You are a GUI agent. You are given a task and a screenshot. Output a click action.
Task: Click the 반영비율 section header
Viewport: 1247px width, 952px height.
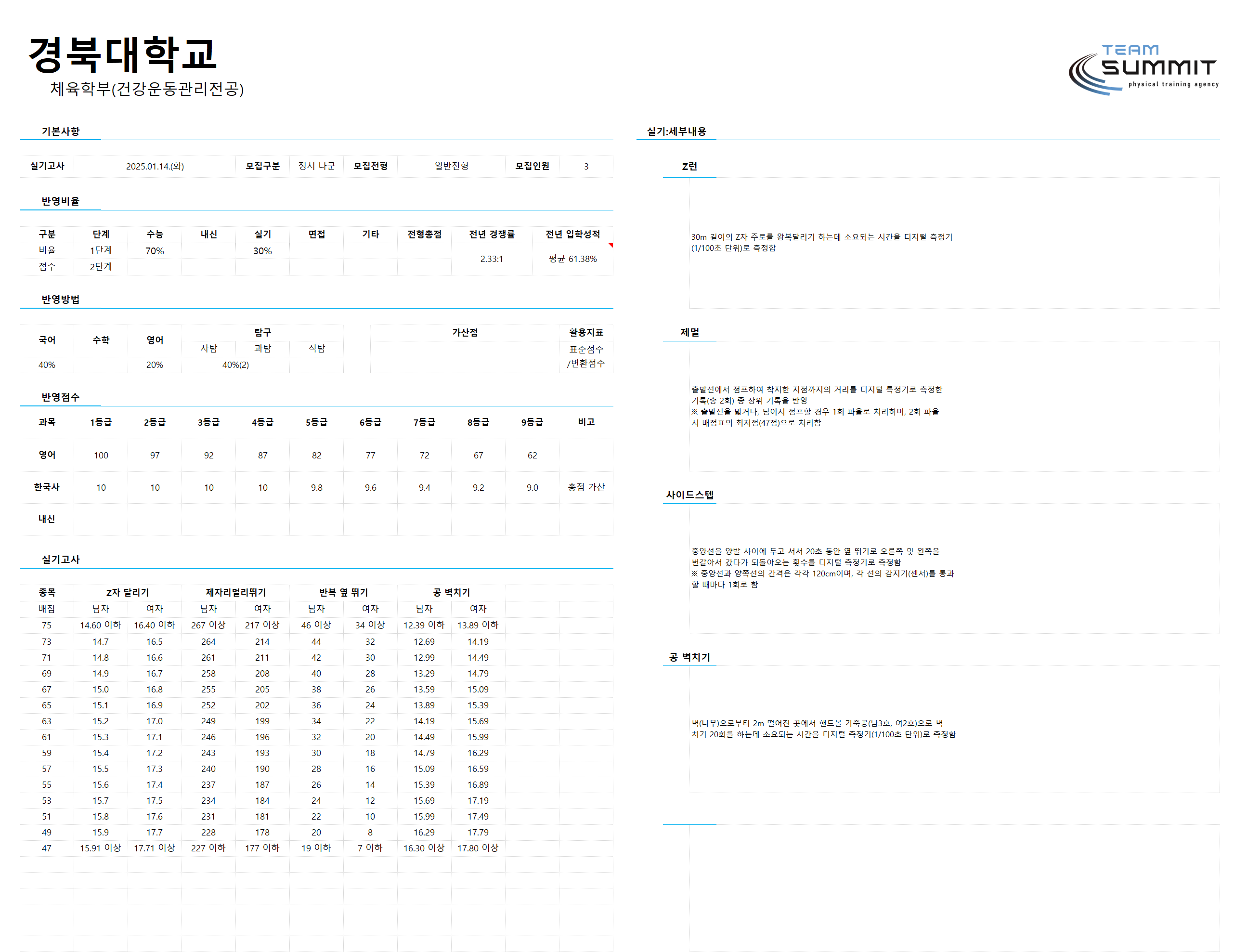click(x=60, y=201)
